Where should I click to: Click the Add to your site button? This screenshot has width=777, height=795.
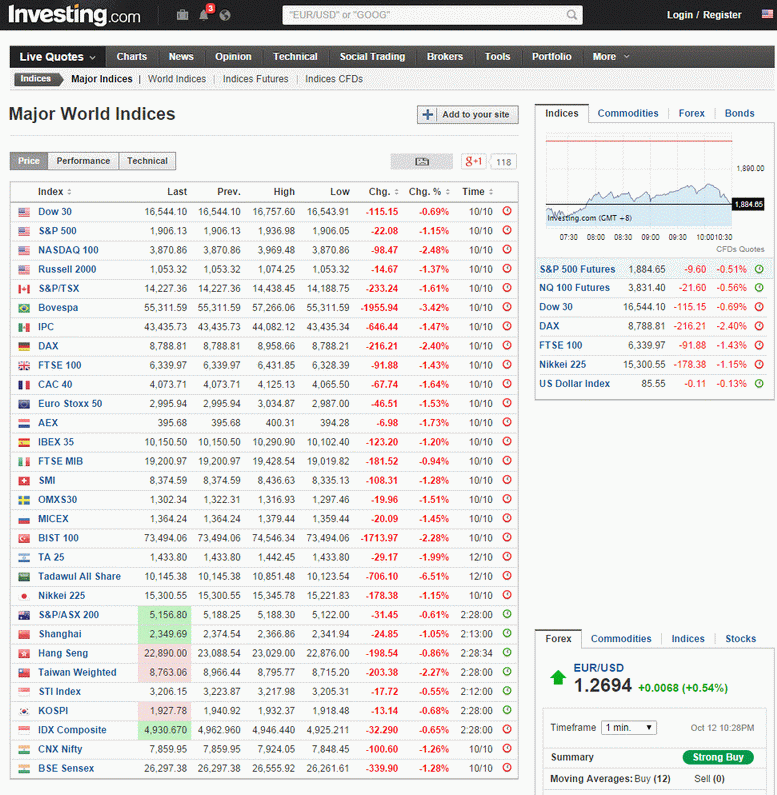tap(468, 115)
